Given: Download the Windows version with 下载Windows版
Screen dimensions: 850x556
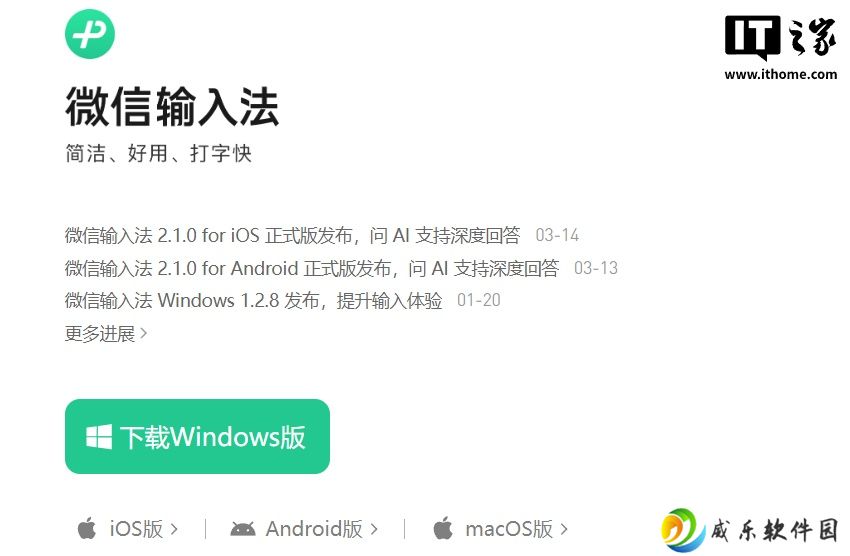Looking at the screenshot, I should [197, 437].
